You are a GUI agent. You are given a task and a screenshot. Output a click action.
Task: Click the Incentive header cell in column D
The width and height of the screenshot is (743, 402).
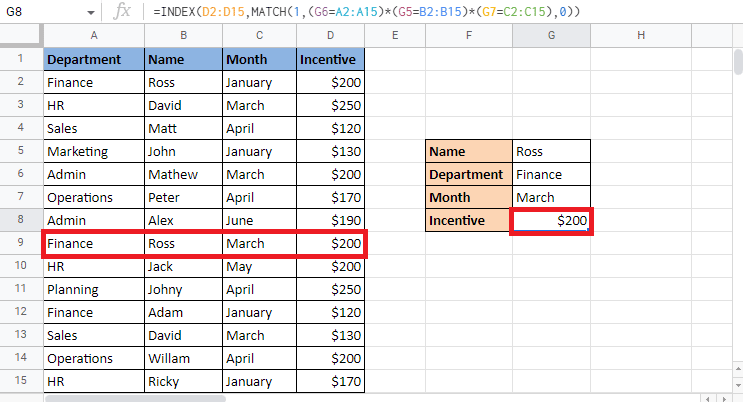coord(330,59)
